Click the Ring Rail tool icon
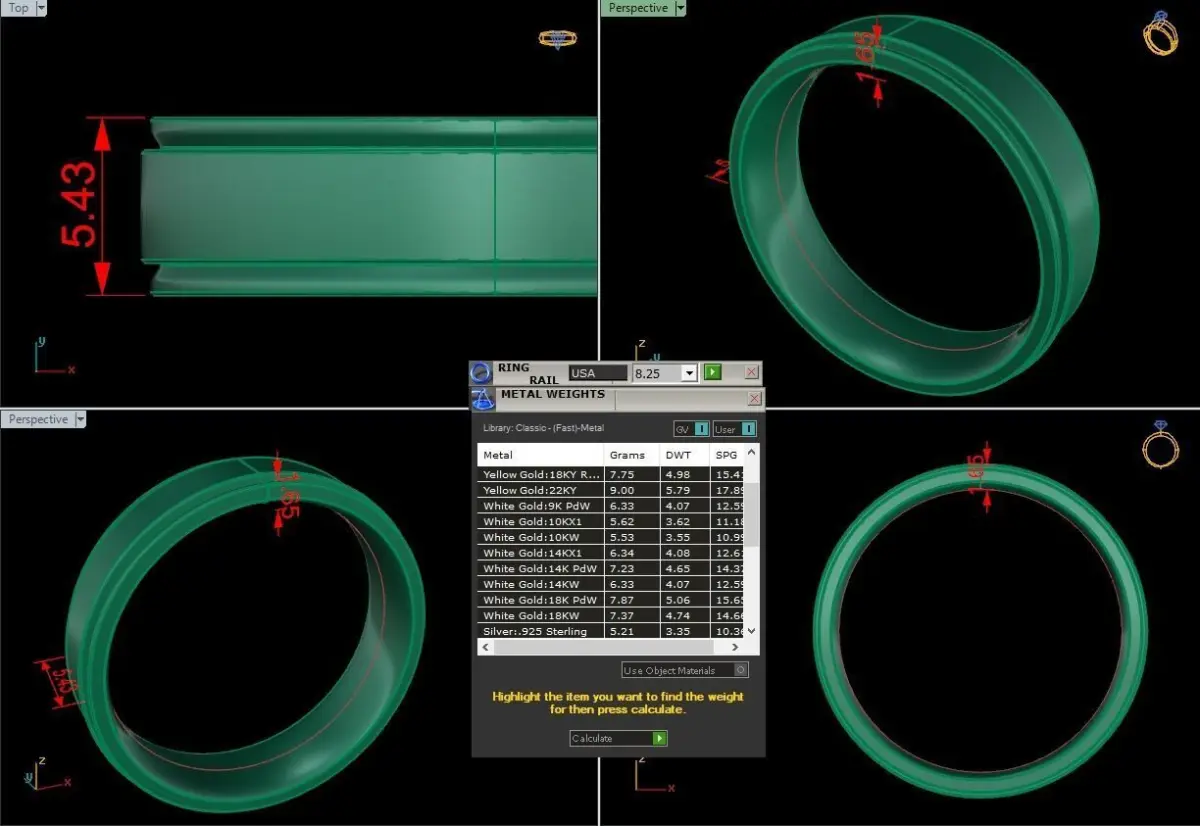This screenshot has width=1200, height=826. point(481,373)
